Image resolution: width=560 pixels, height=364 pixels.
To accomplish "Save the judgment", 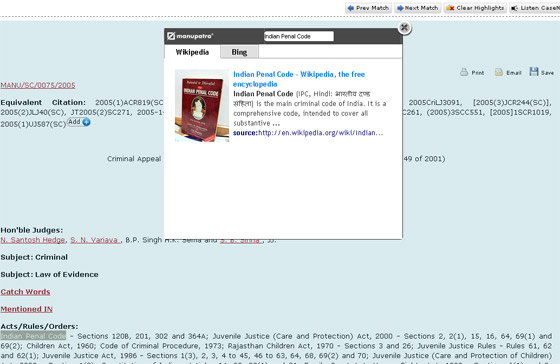I will pyautogui.click(x=541, y=72).
